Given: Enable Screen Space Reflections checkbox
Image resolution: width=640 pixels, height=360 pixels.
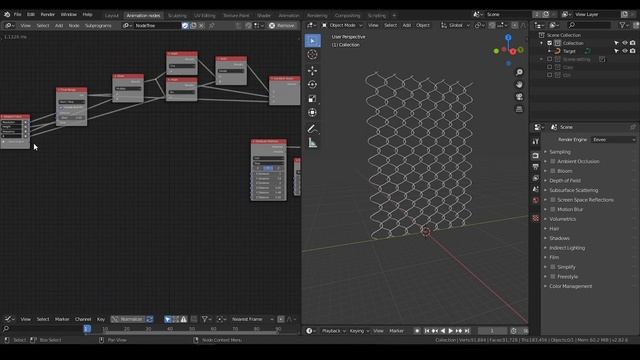Looking at the screenshot, I should point(553,200).
